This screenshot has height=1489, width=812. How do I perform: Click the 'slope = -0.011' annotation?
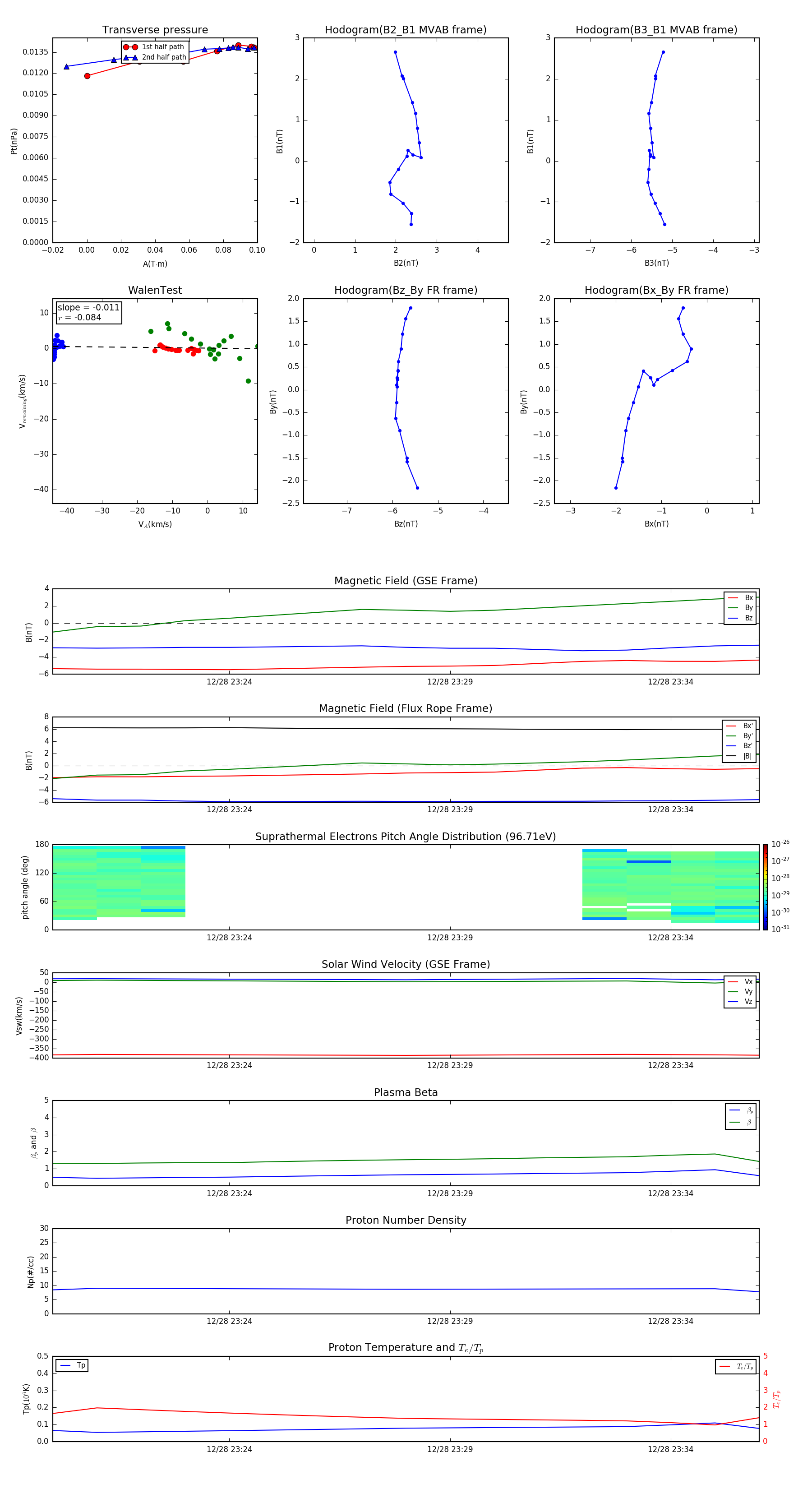click(x=88, y=308)
